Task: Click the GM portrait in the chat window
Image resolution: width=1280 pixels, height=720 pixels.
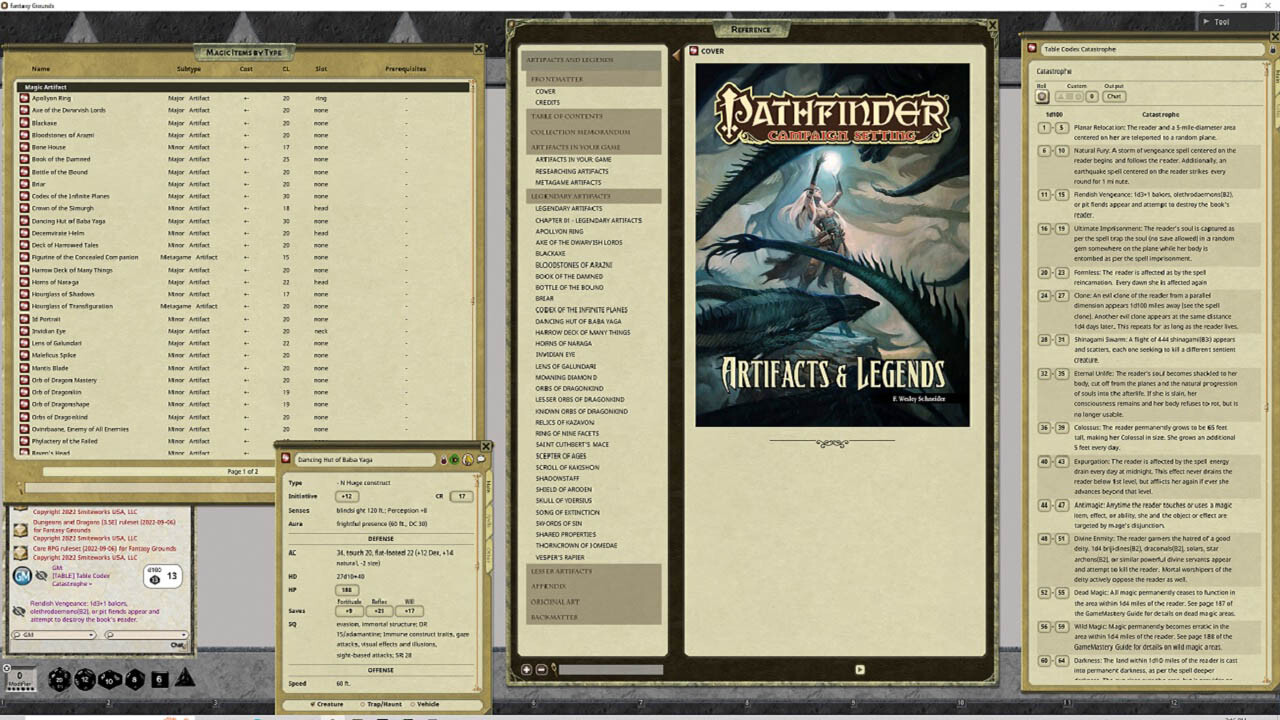Action: (x=21, y=576)
